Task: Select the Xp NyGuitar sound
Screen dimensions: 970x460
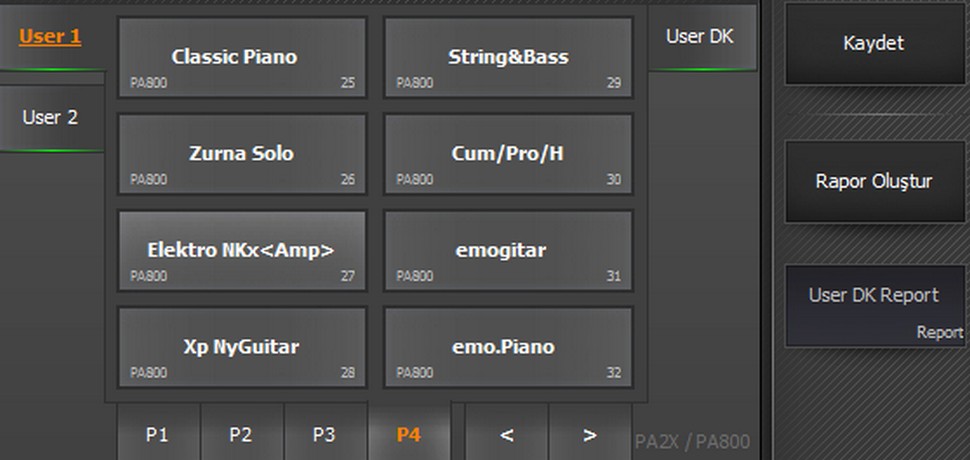Action: click(242, 347)
